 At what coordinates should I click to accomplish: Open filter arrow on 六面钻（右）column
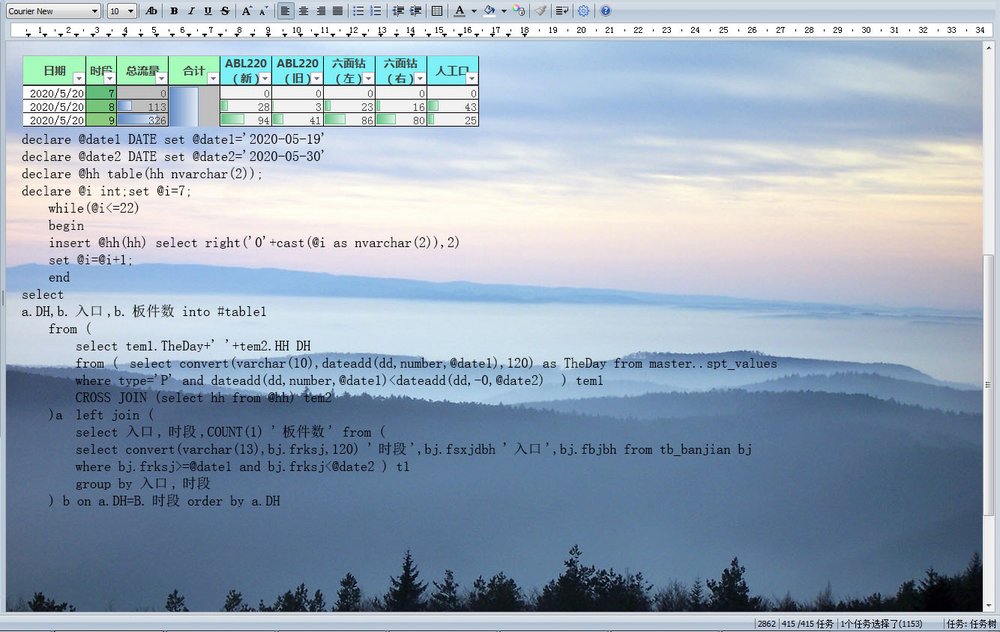pyautogui.click(x=420, y=78)
